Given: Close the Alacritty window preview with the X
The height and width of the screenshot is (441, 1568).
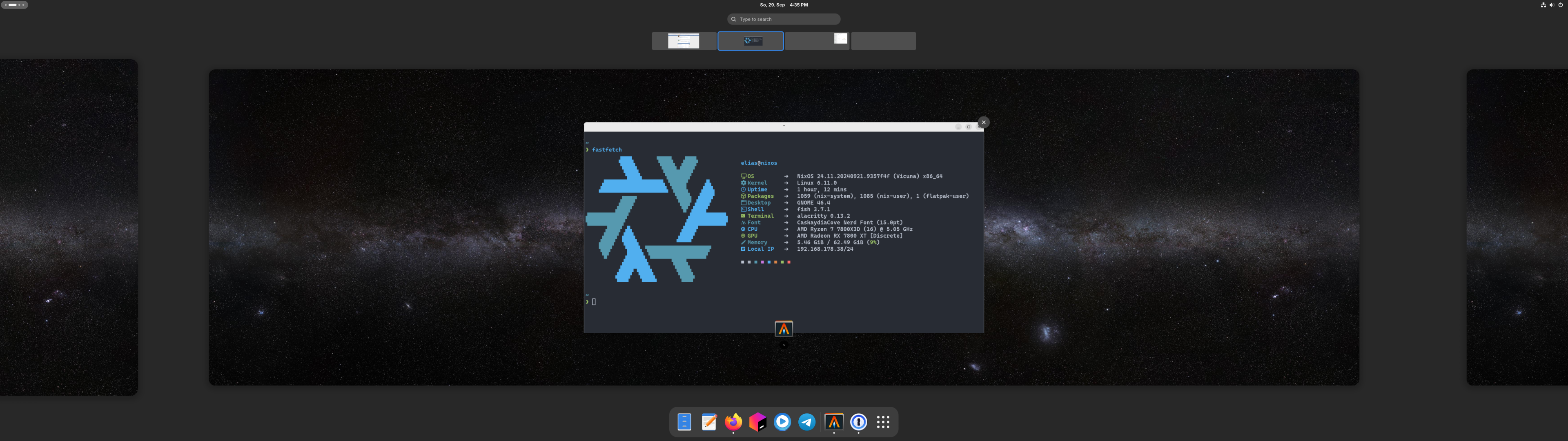Looking at the screenshot, I should coord(984,122).
